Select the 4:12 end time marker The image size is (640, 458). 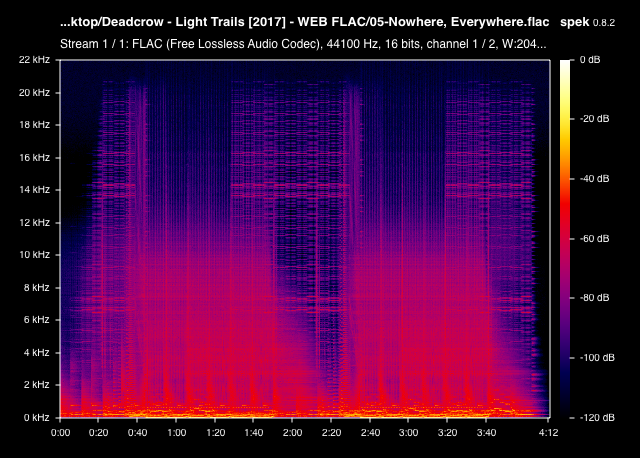[x=547, y=433]
